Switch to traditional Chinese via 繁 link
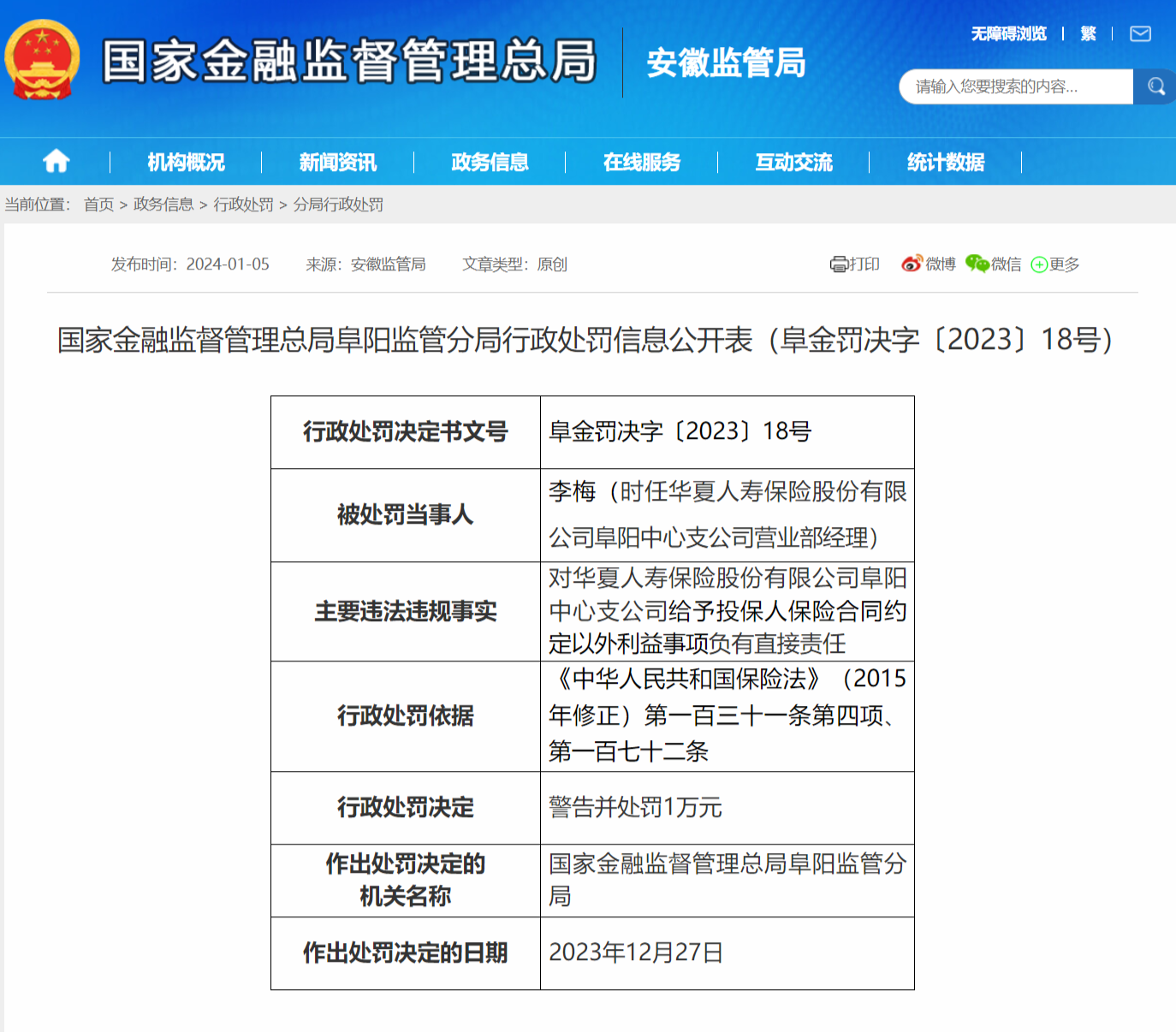Image resolution: width=1176 pixels, height=1032 pixels. 1089,34
